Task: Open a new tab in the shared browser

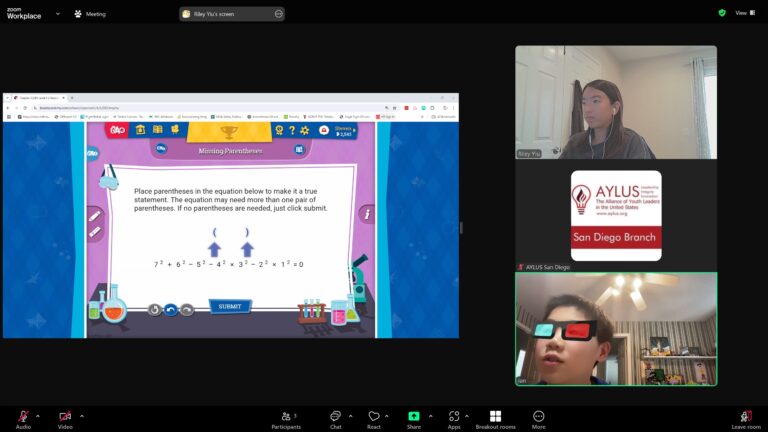Action: click(72, 98)
